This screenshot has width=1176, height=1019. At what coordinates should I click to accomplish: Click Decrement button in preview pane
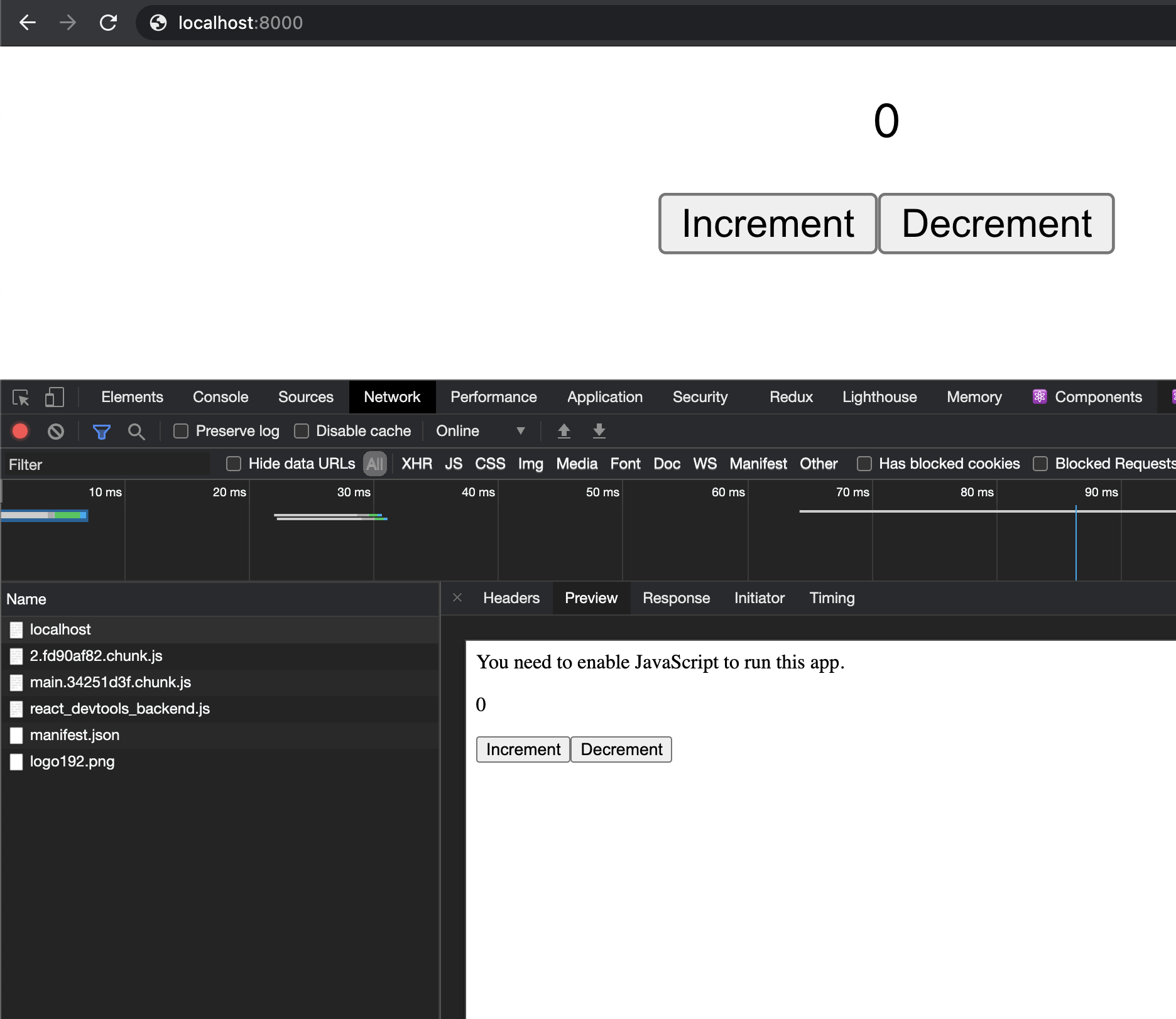point(621,749)
